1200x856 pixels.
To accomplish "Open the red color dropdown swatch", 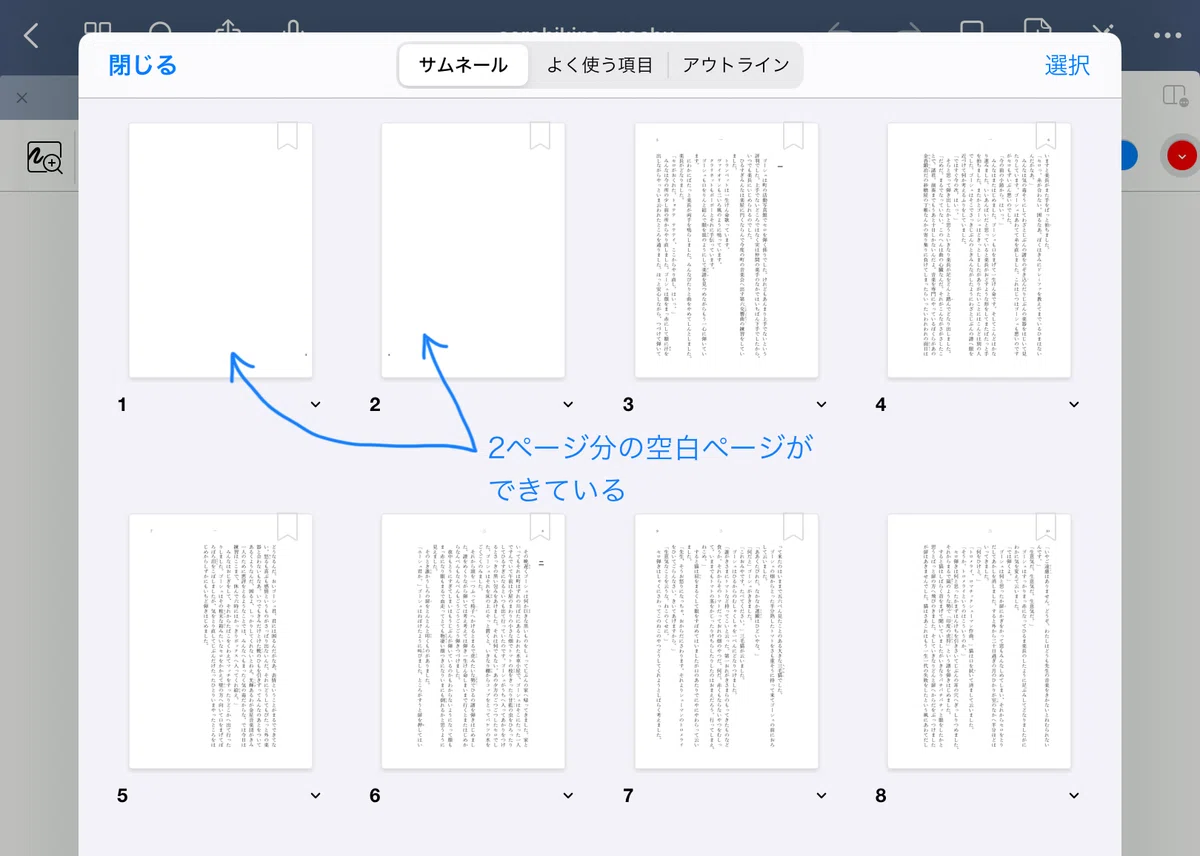I will (x=1181, y=155).
